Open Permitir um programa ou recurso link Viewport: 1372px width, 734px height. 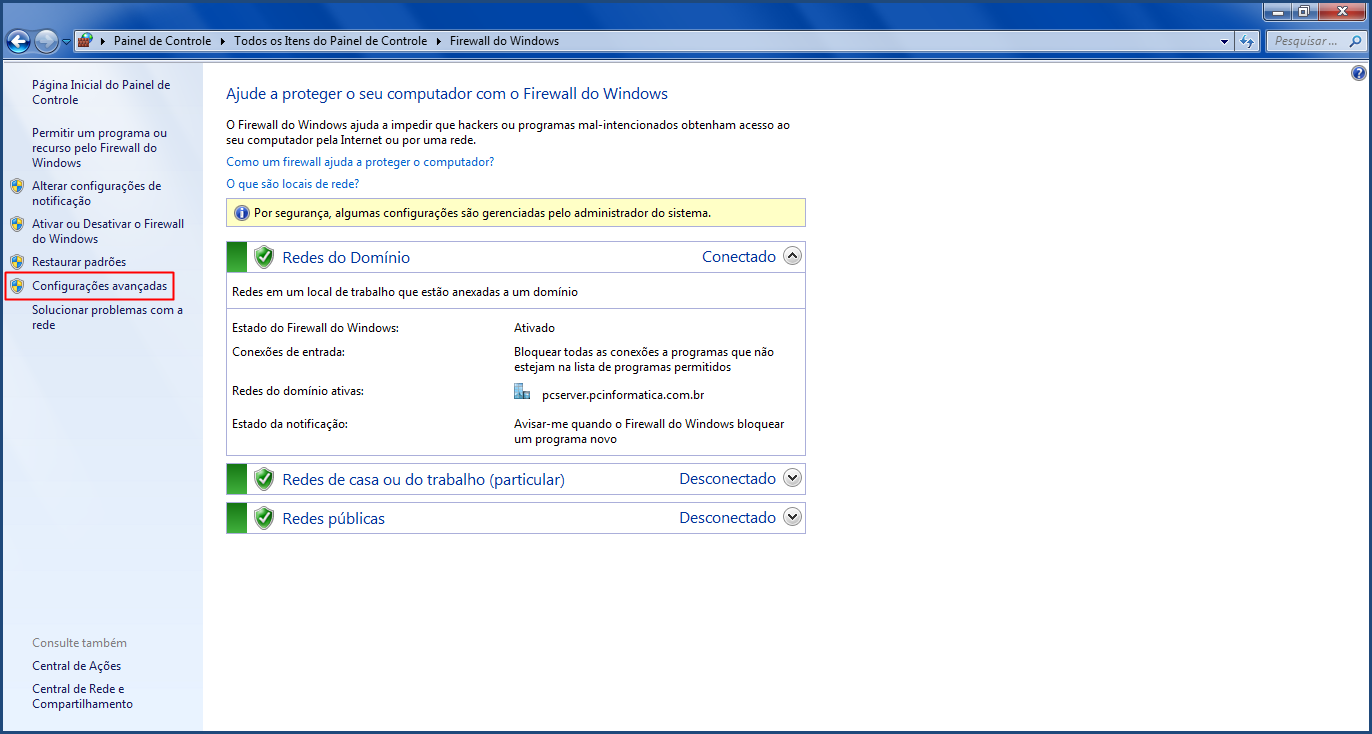(99, 148)
